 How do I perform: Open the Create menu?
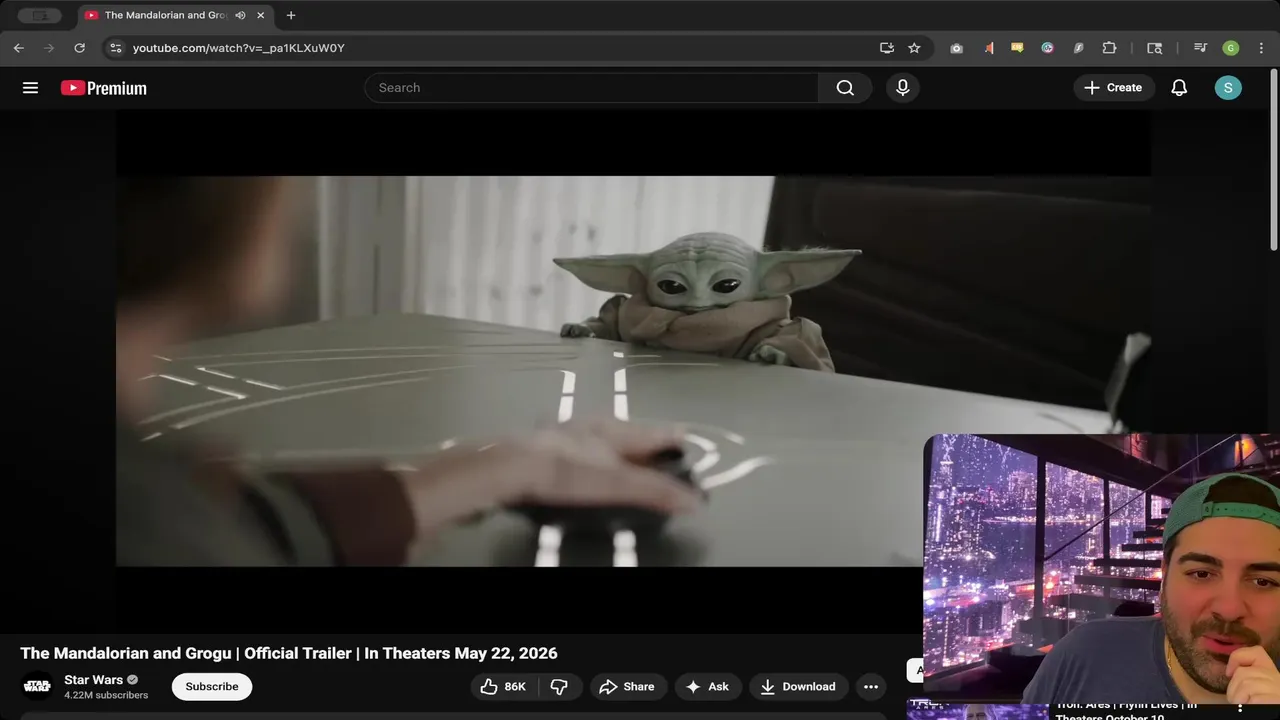[1113, 88]
